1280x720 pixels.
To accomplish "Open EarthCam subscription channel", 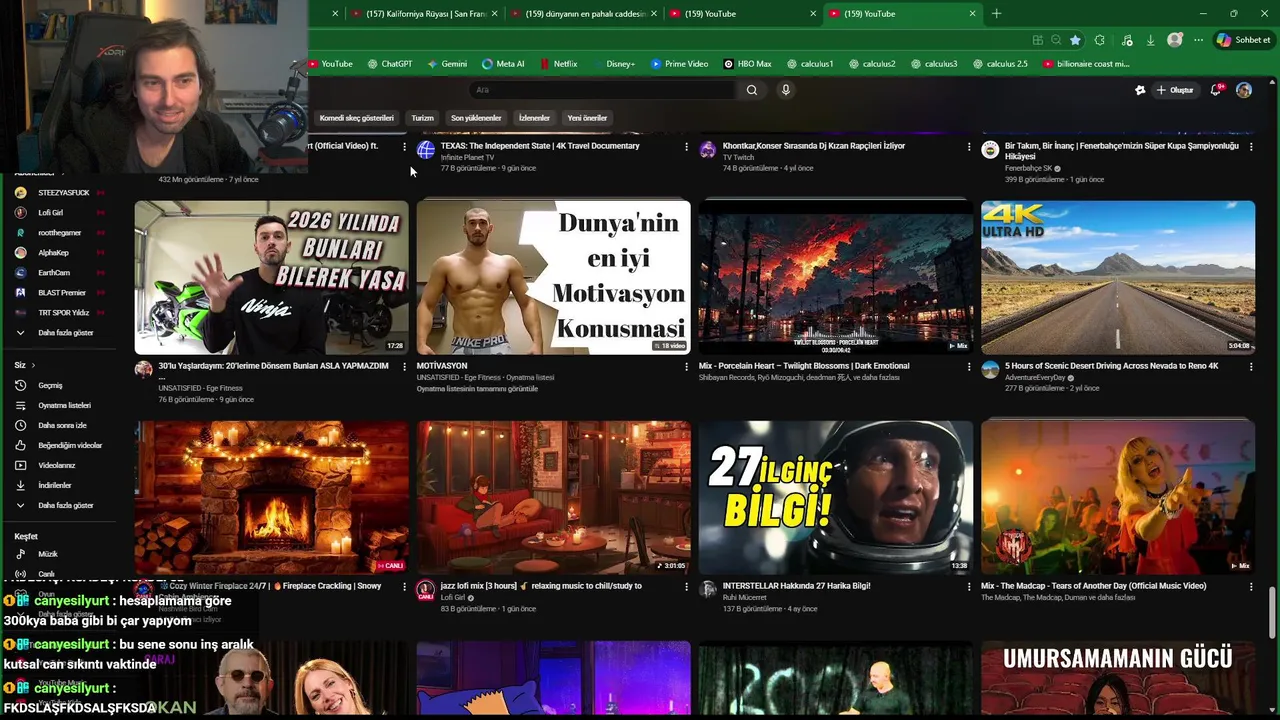I will (x=54, y=273).
